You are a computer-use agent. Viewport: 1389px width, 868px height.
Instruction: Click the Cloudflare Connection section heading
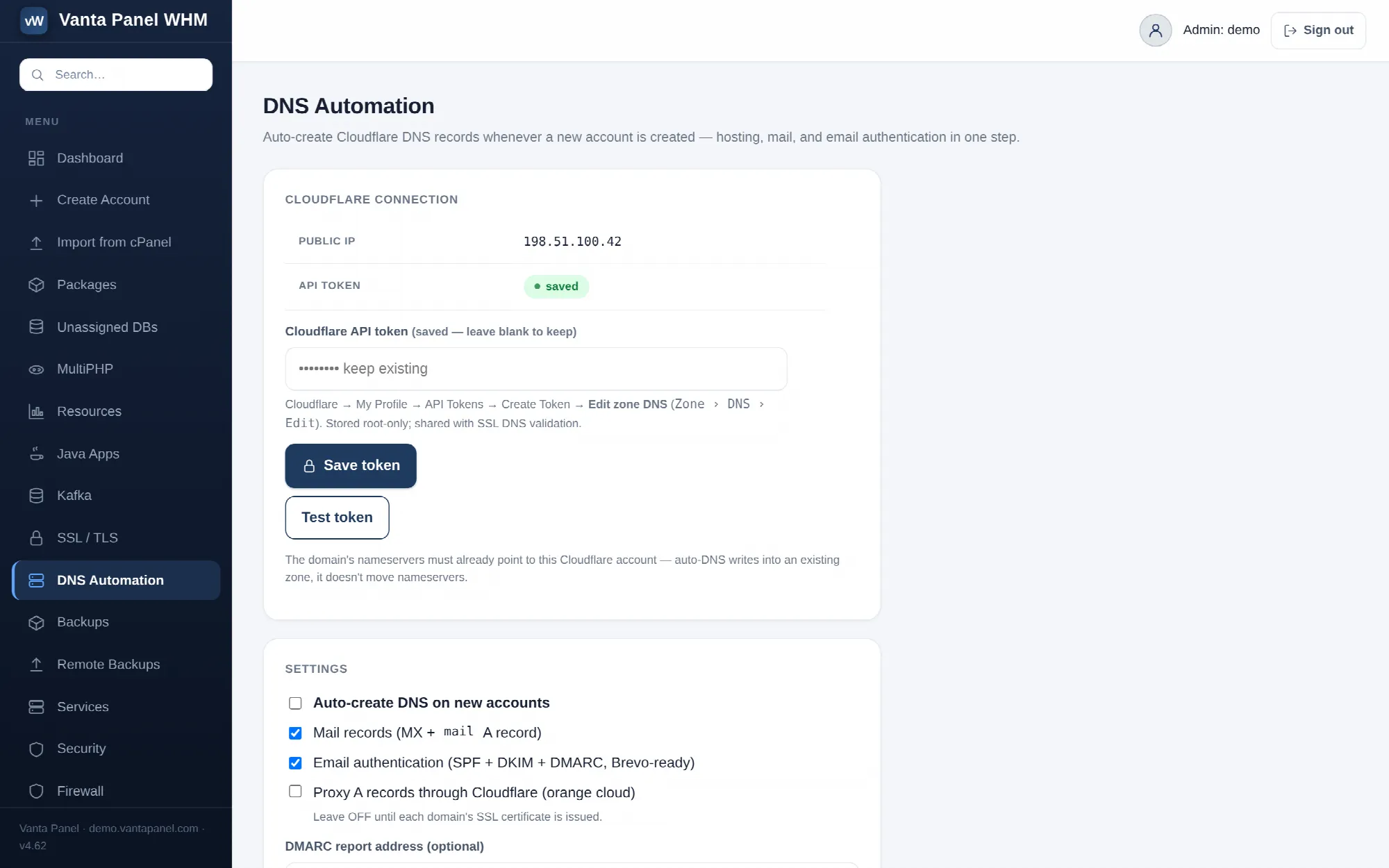(x=372, y=200)
